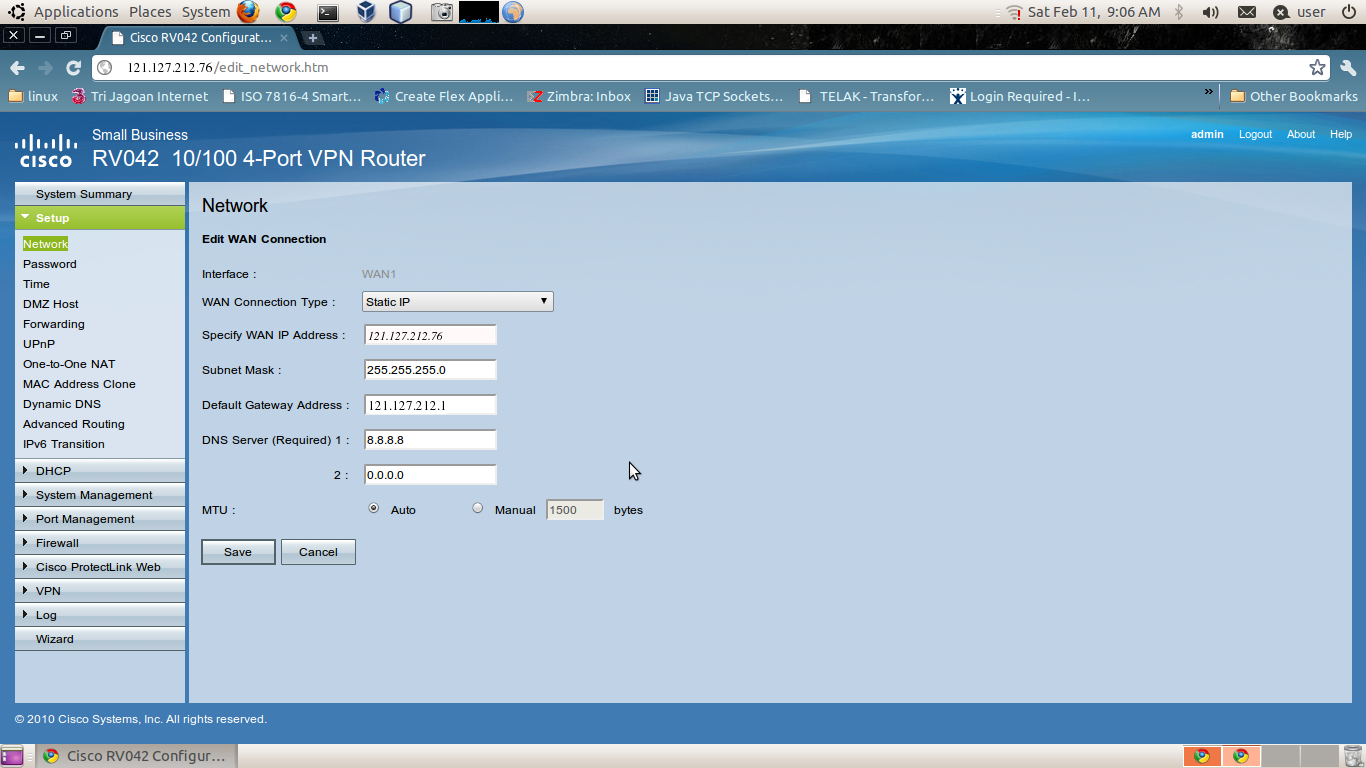Click Logout link in Cisco header

pos(1255,134)
